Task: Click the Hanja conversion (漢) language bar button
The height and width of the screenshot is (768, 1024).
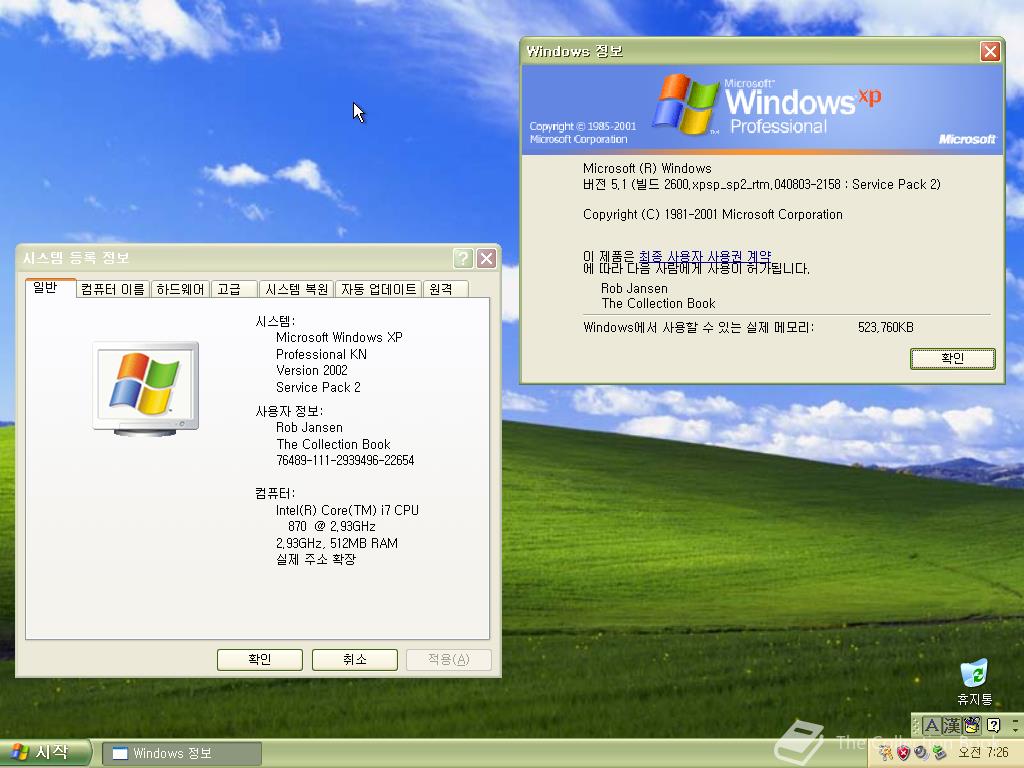Action: (952, 726)
